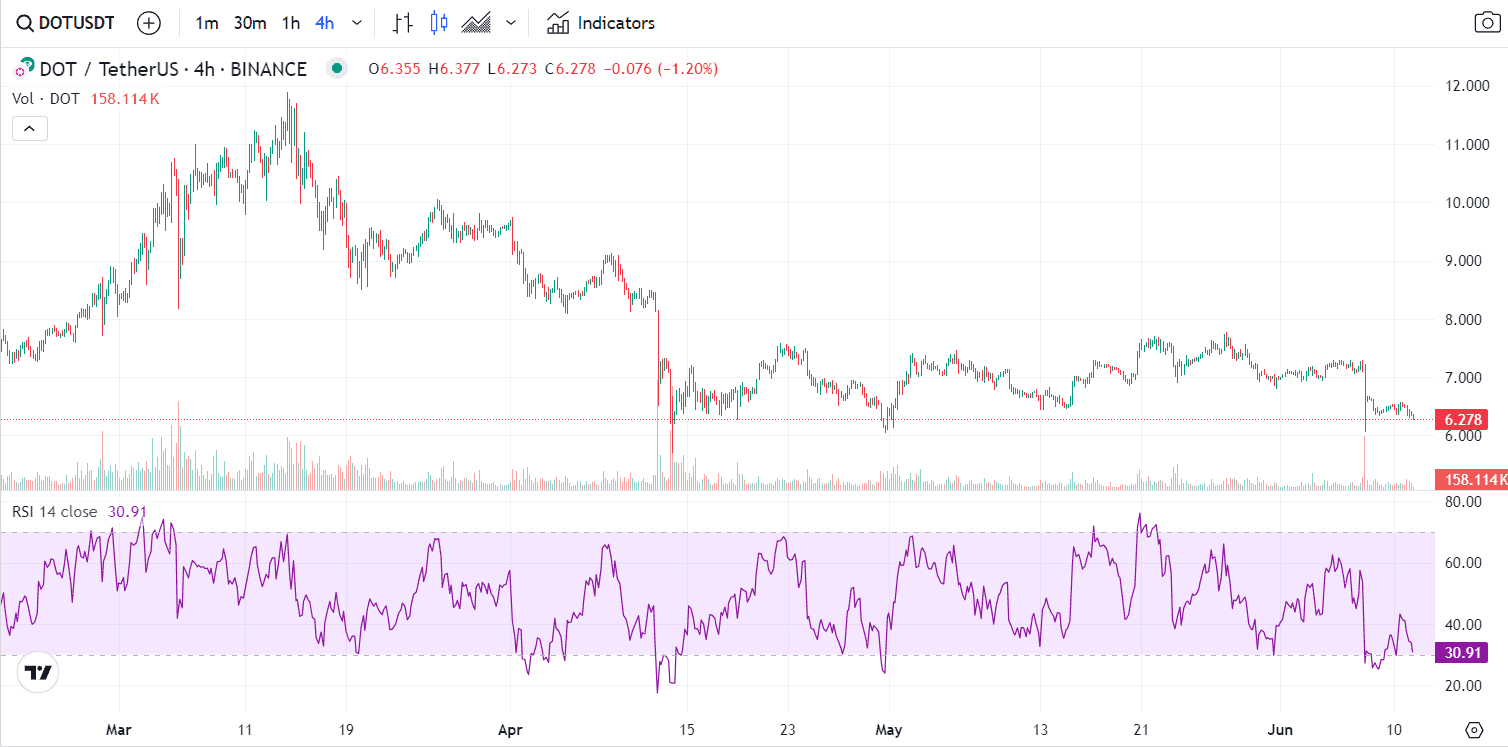The height and width of the screenshot is (747, 1508).
Task: Click the -0.076 (-1.20%) change value
Action: 660,69
